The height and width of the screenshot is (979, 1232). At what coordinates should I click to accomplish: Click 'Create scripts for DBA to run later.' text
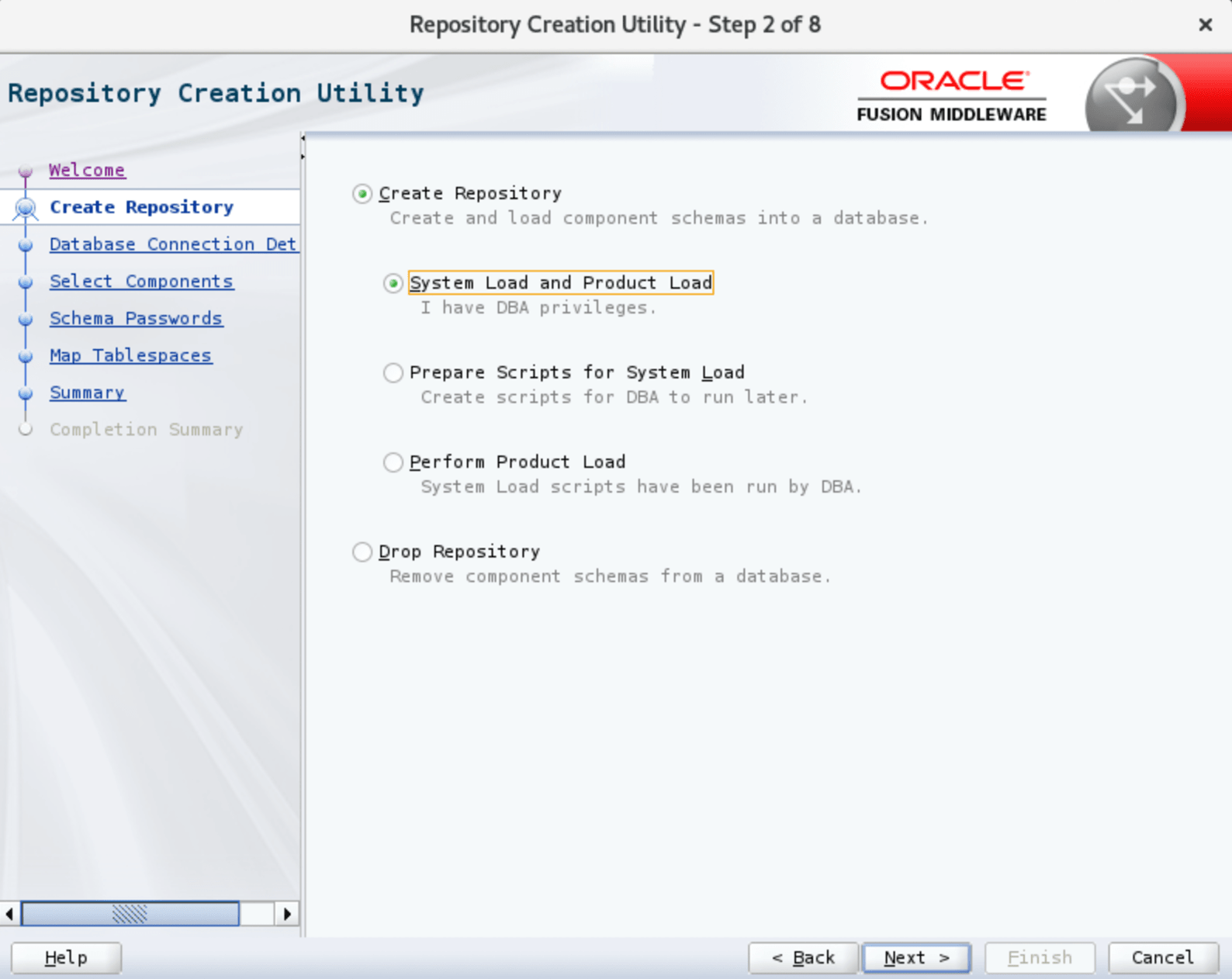[614, 397]
